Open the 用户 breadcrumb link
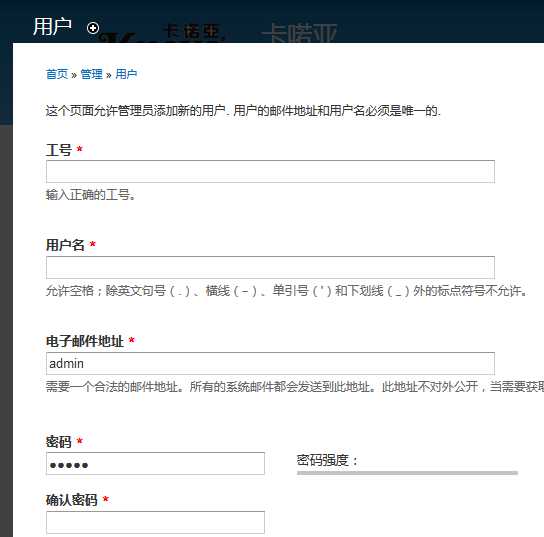Screen dimensions: 544x537 tap(126, 74)
